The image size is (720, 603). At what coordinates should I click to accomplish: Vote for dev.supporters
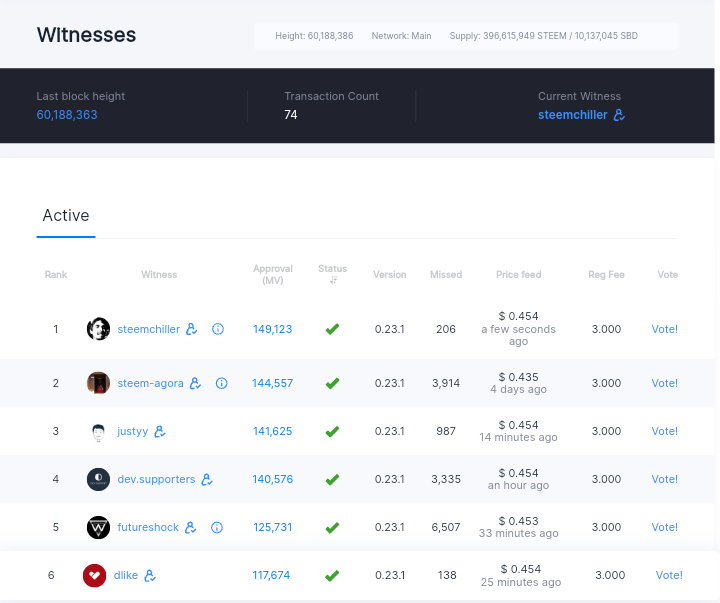click(x=664, y=479)
